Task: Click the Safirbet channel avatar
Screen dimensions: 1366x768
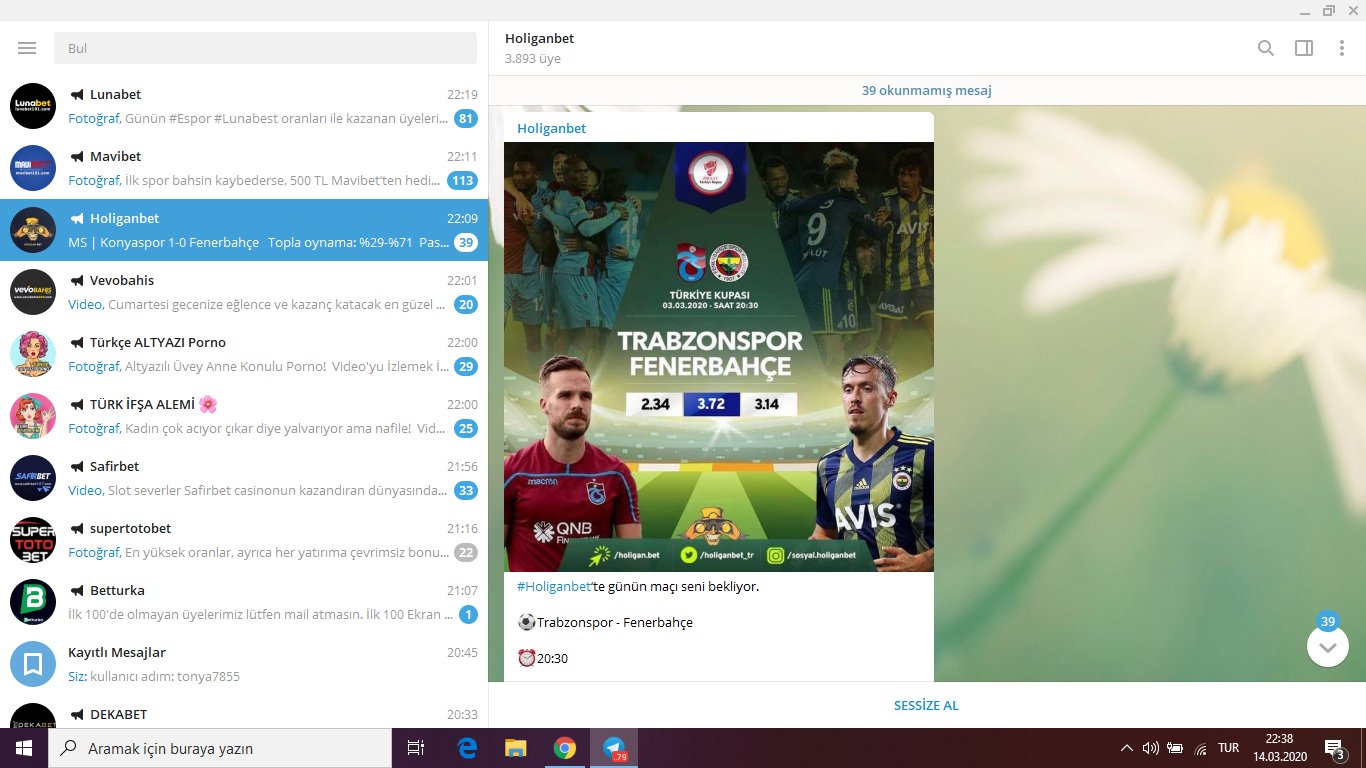Action: 33,478
